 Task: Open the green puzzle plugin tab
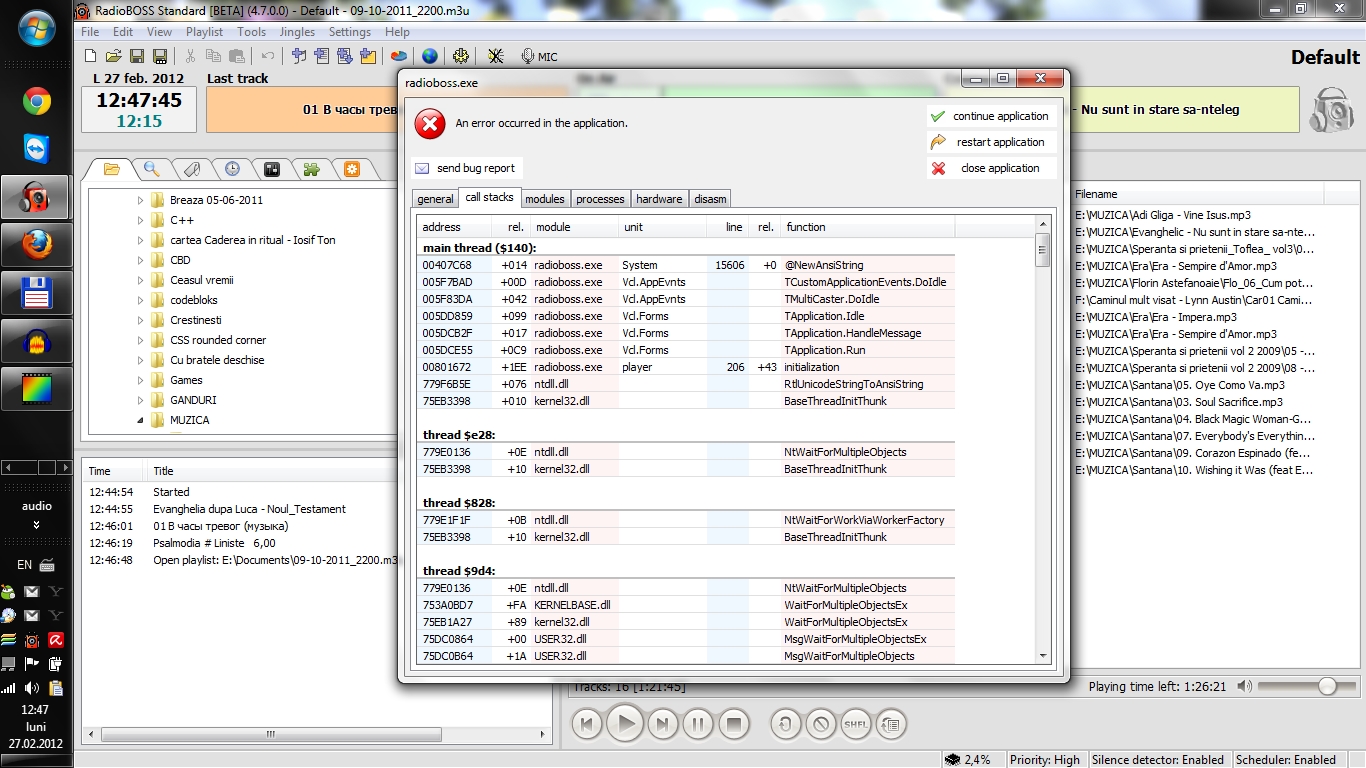click(311, 169)
